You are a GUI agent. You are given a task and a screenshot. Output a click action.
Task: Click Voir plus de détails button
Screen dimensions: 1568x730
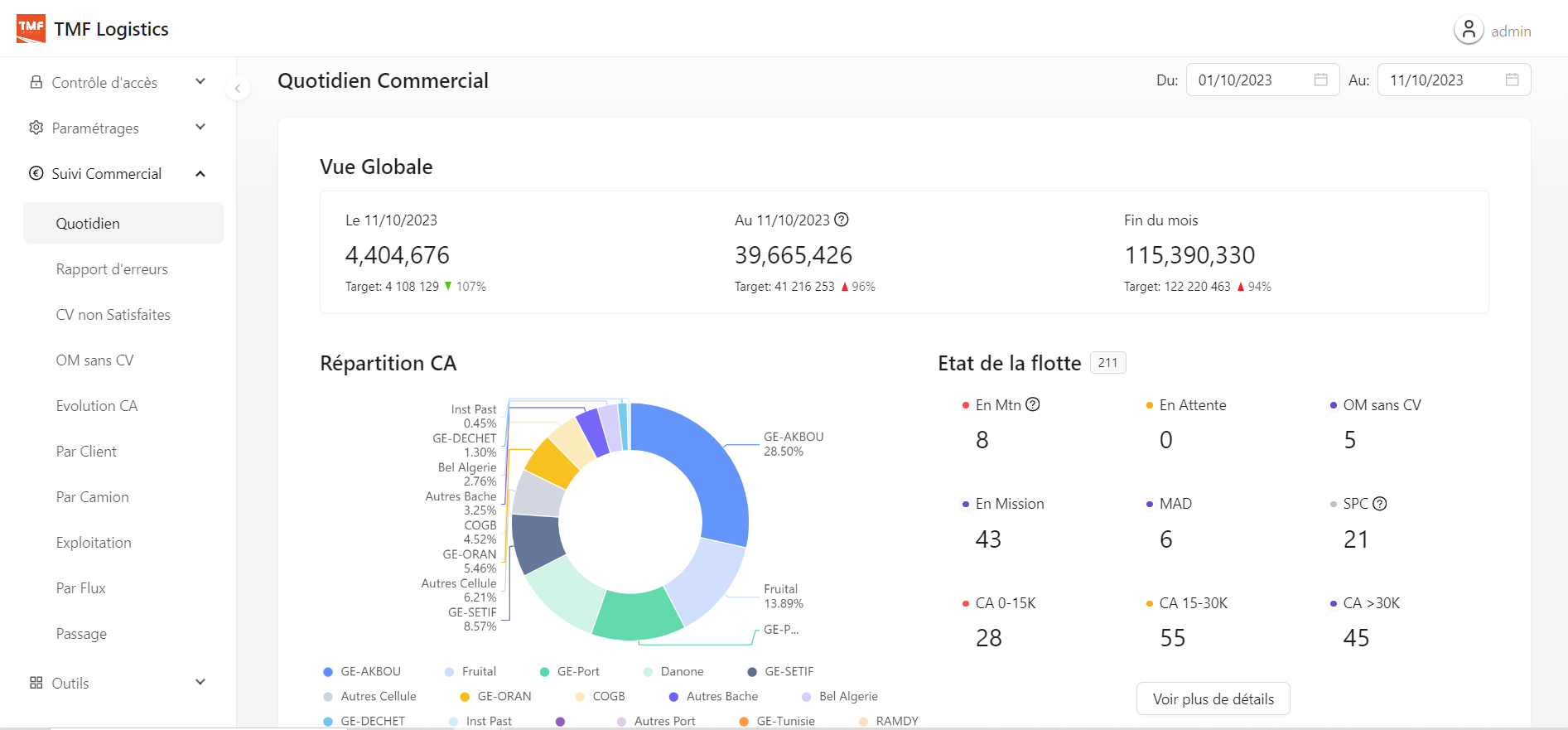pyautogui.click(x=1213, y=699)
